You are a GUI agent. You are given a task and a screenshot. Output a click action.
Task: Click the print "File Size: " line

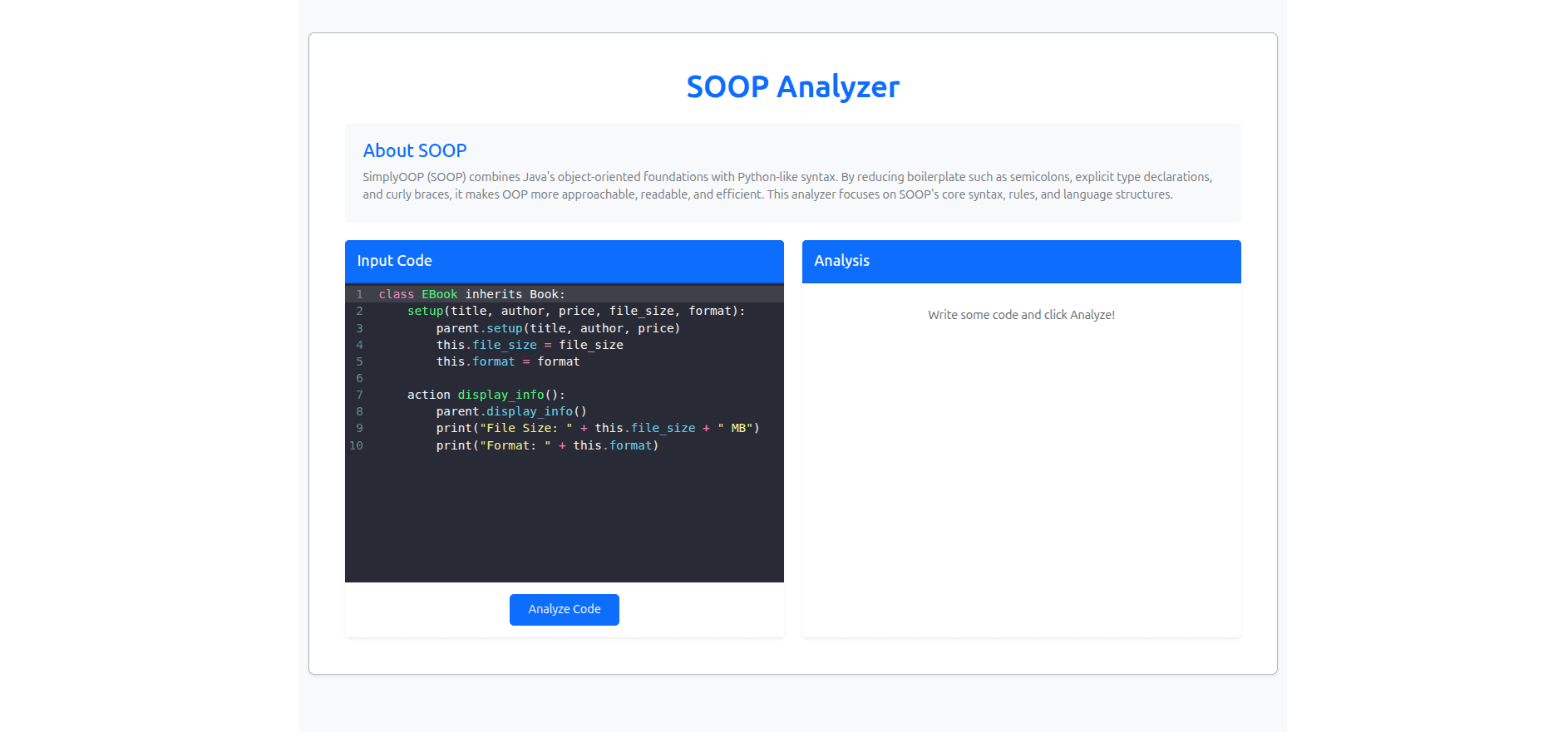coord(598,428)
